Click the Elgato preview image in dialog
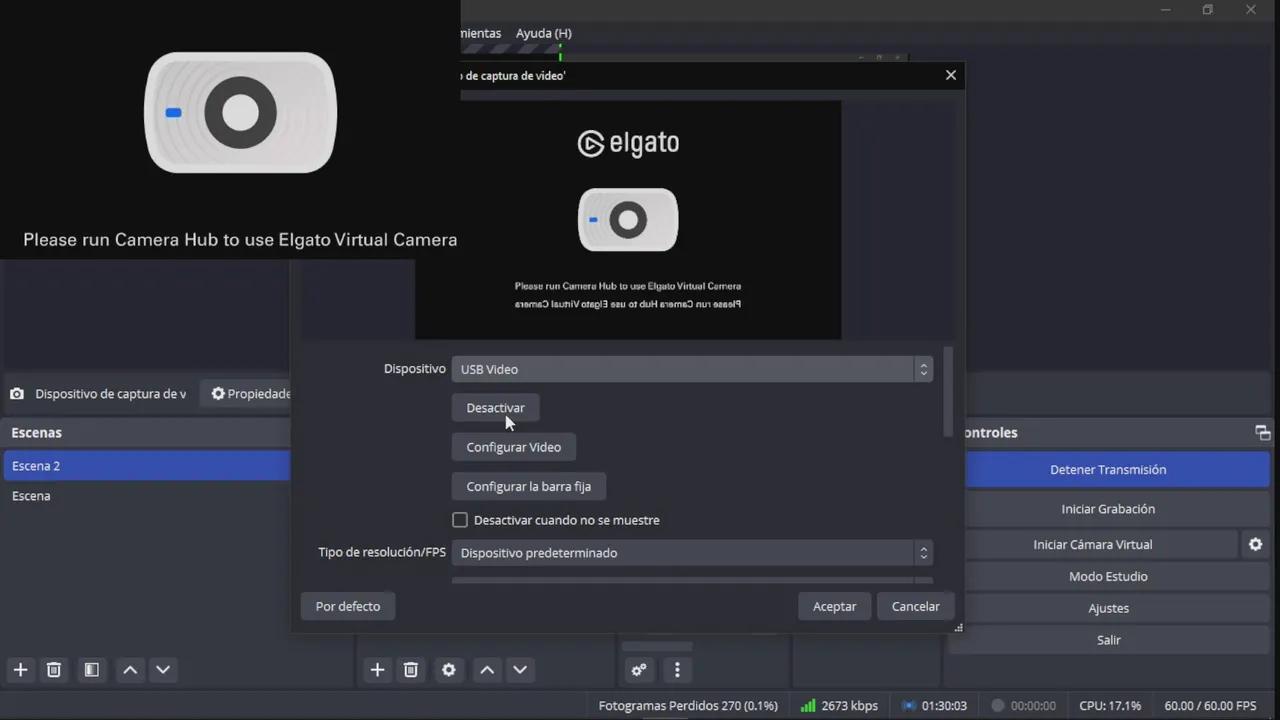This screenshot has width=1280, height=720. [x=628, y=220]
